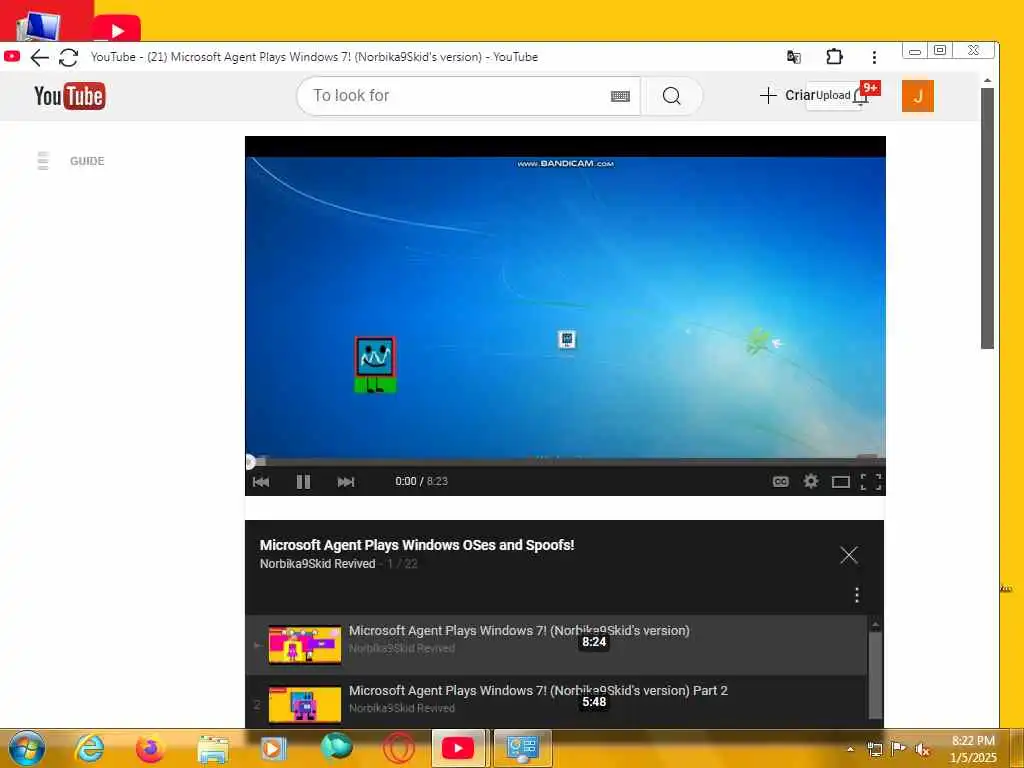Image resolution: width=1024 pixels, height=768 pixels.
Task: Click the muted volume tray icon
Action: tap(922, 750)
